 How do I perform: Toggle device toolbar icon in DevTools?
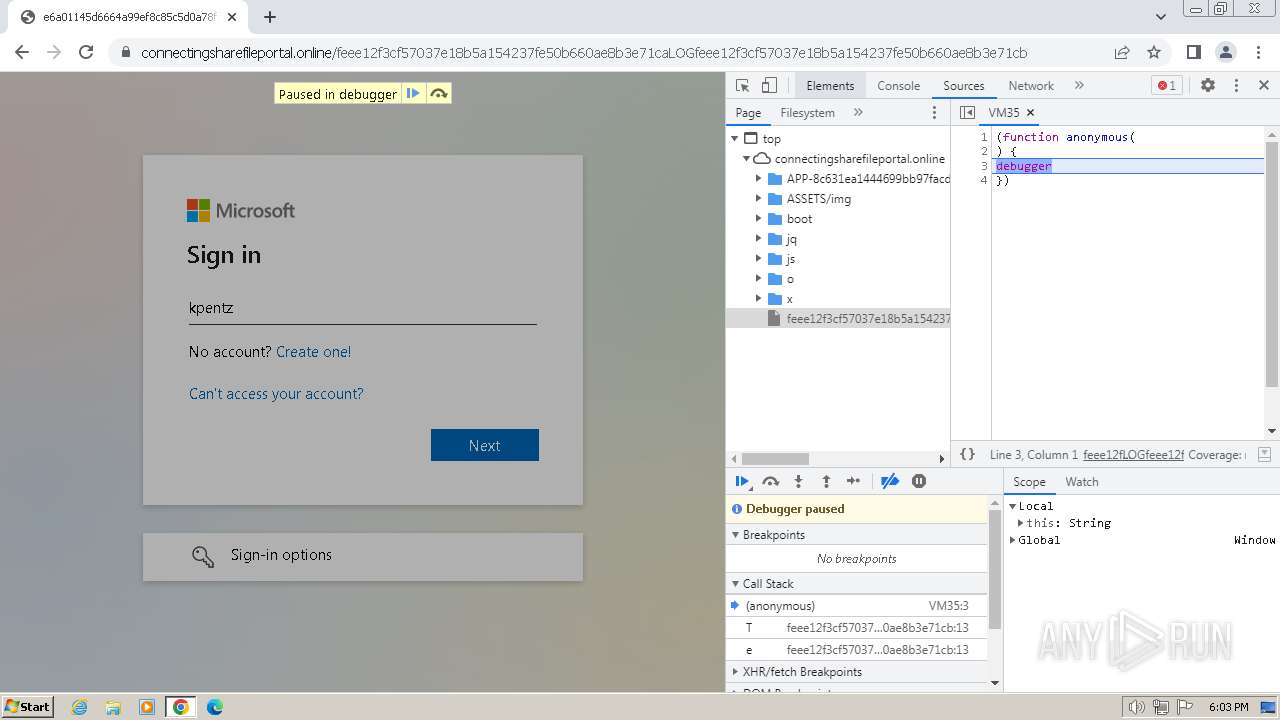(769, 85)
